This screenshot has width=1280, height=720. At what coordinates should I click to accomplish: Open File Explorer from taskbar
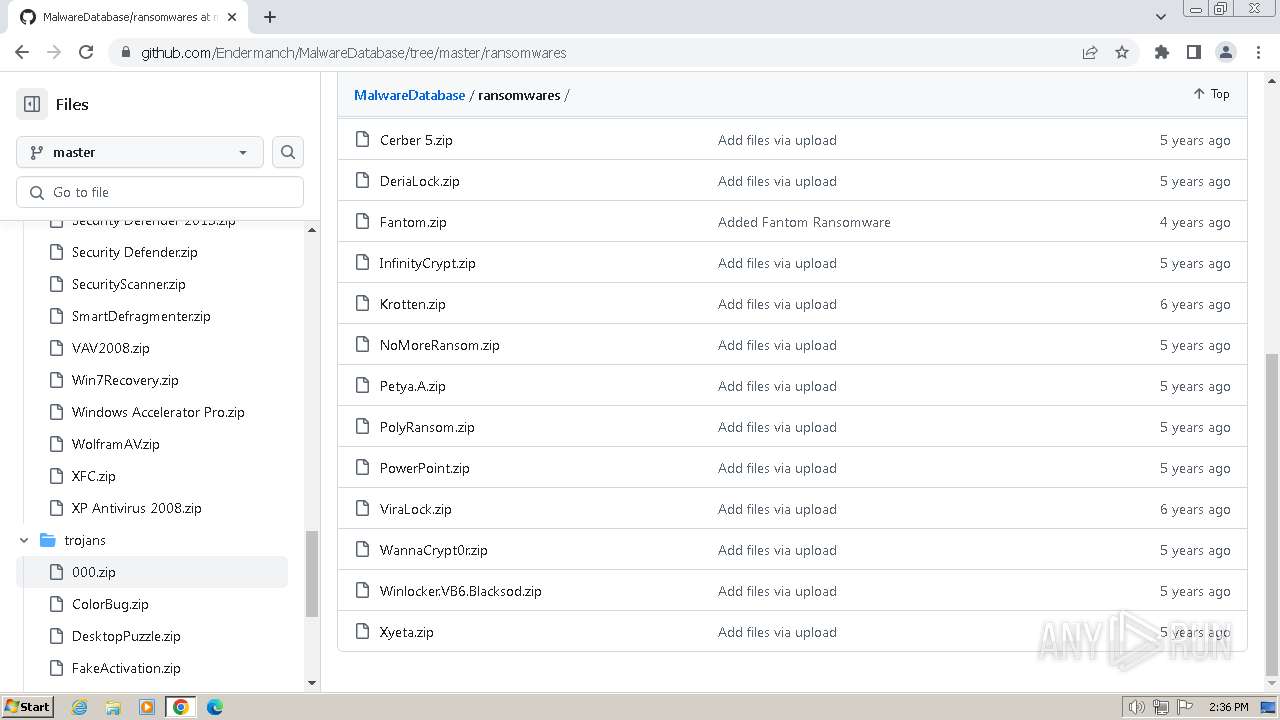pos(113,707)
